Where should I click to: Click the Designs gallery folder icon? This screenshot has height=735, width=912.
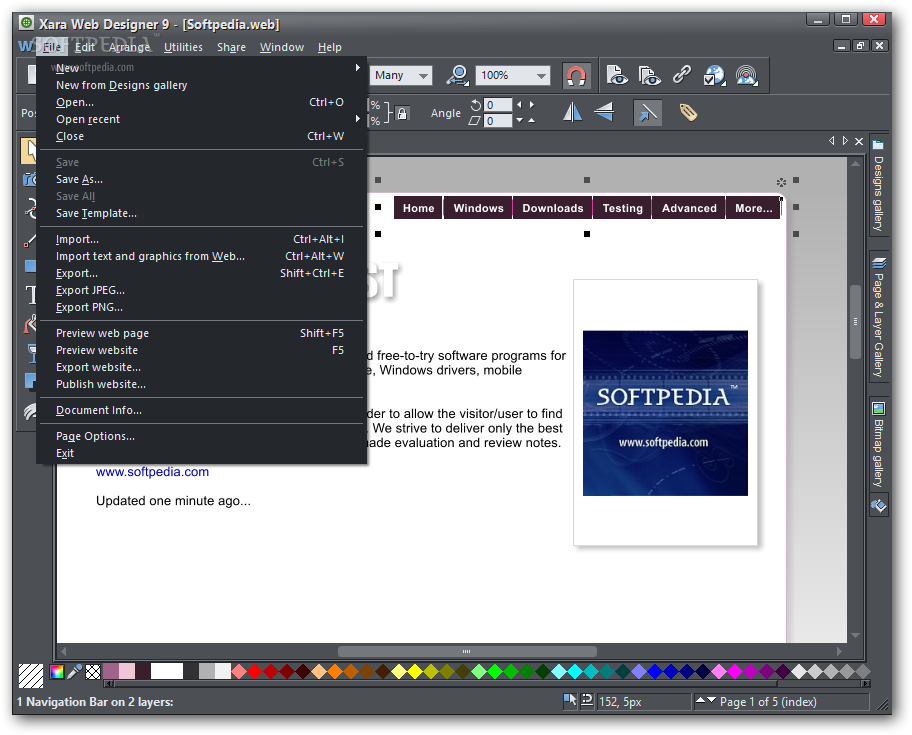click(x=878, y=144)
